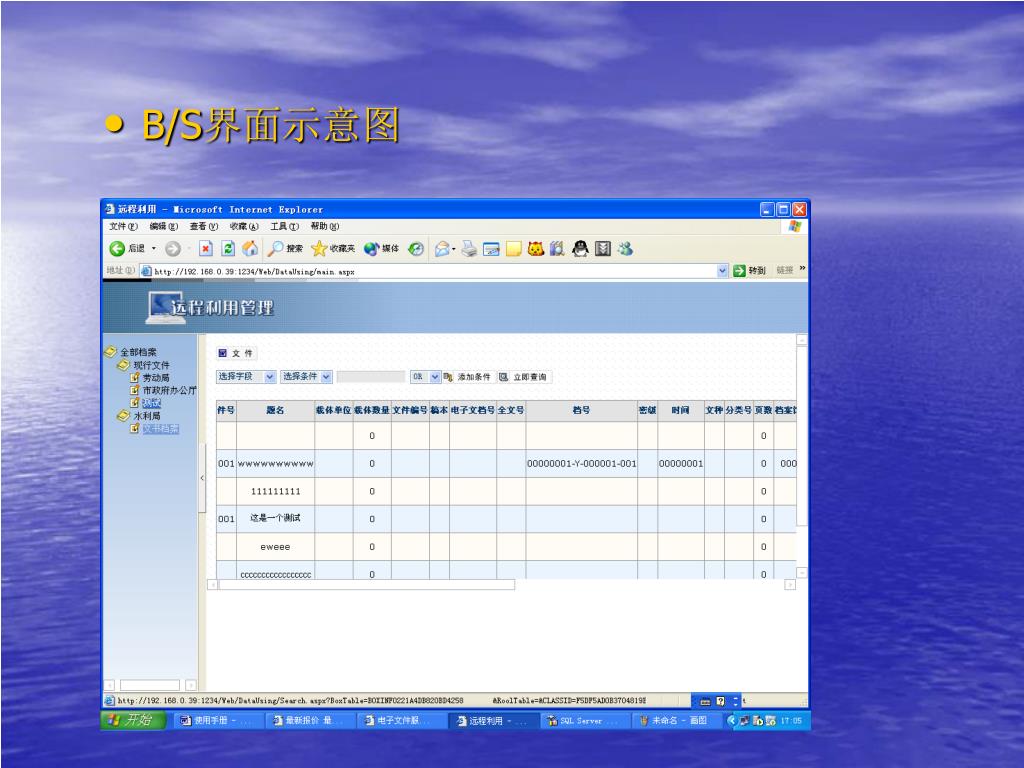Click the search value input field

point(371,377)
